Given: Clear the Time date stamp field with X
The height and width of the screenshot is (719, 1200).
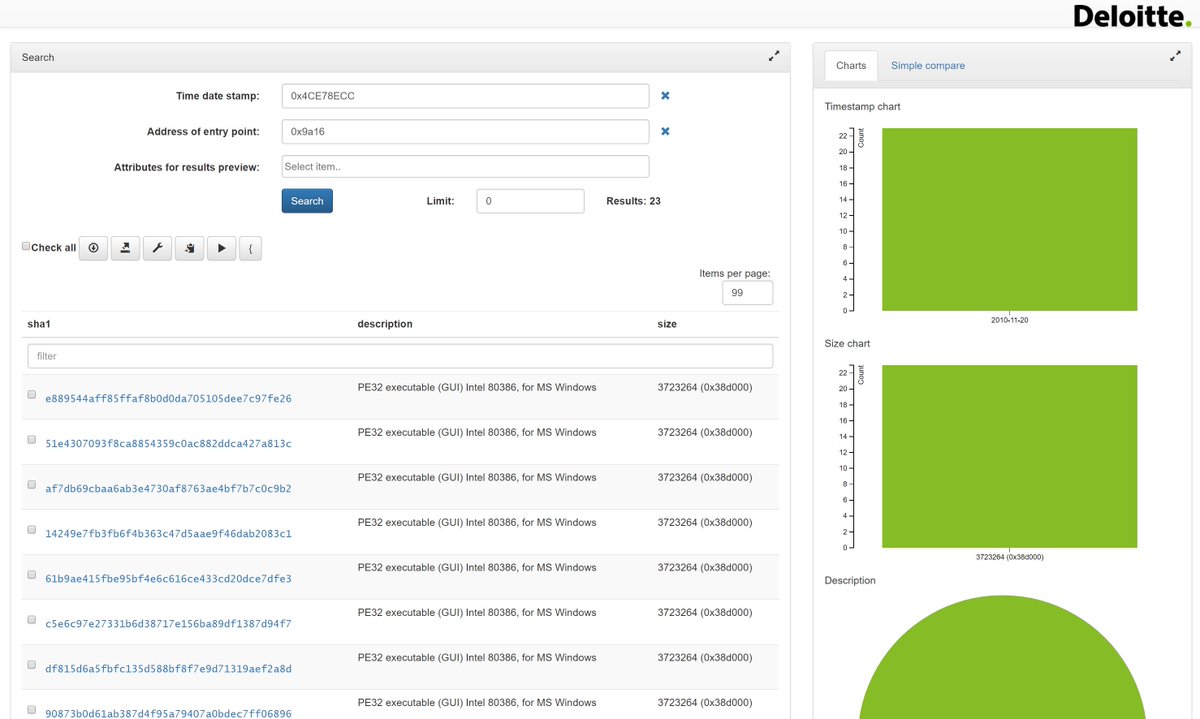Looking at the screenshot, I should click(x=665, y=96).
